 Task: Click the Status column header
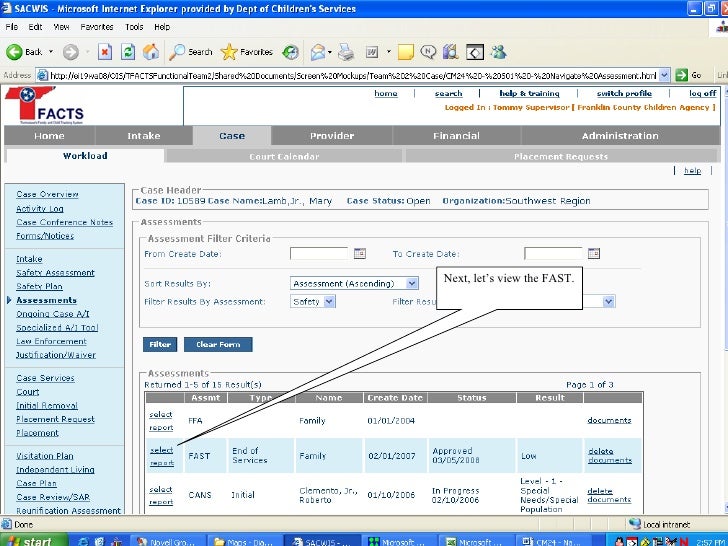click(x=472, y=398)
